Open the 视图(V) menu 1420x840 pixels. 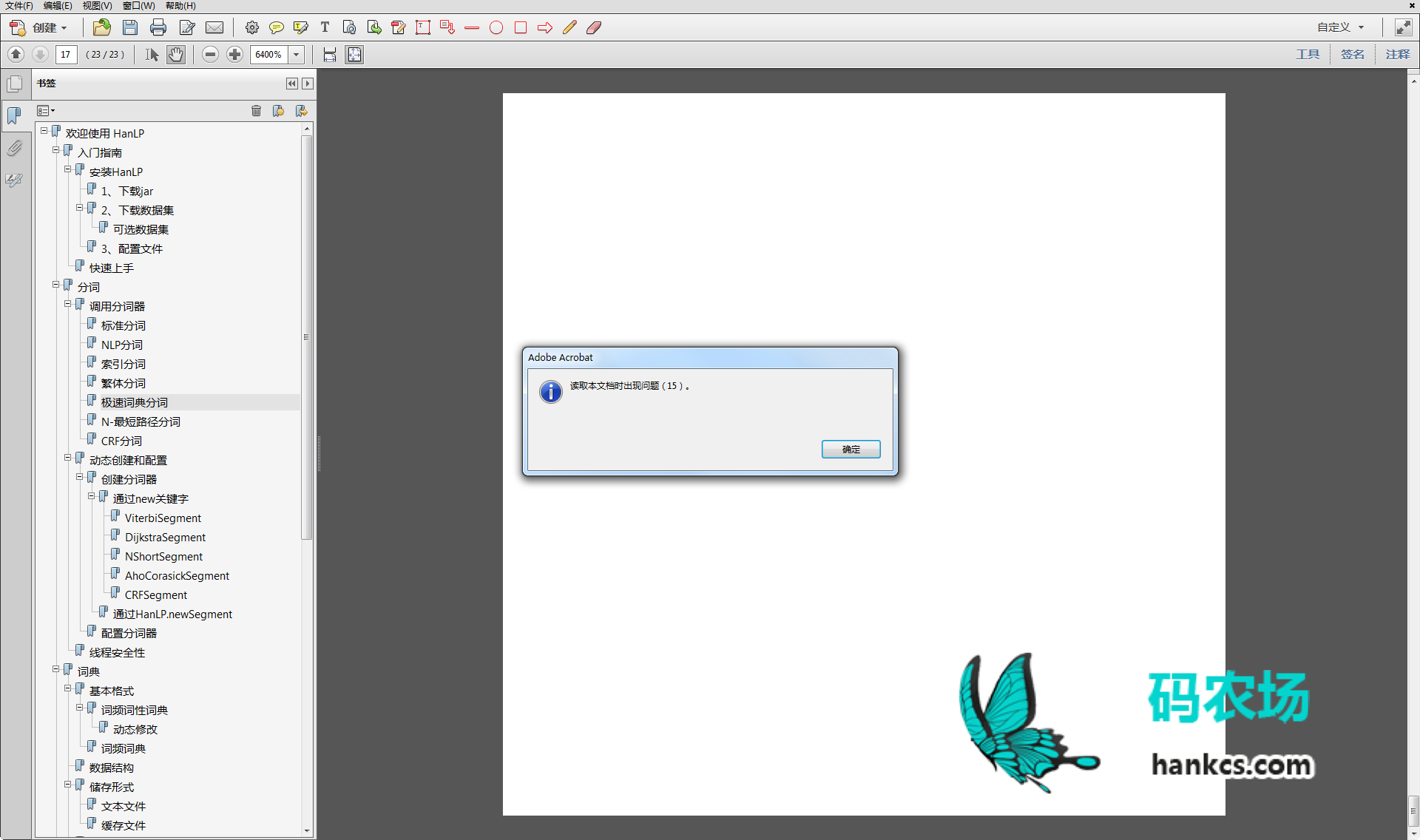pos(97,6)
